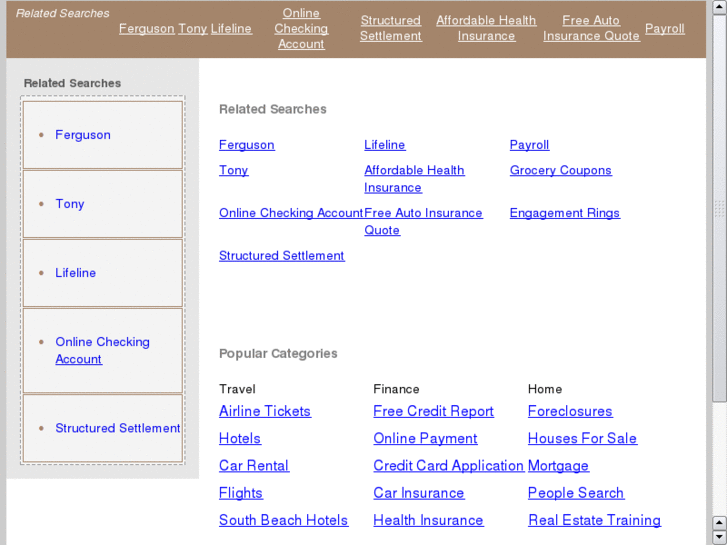Open Car Rental category link
727x545 pixels.
[254, 466]
